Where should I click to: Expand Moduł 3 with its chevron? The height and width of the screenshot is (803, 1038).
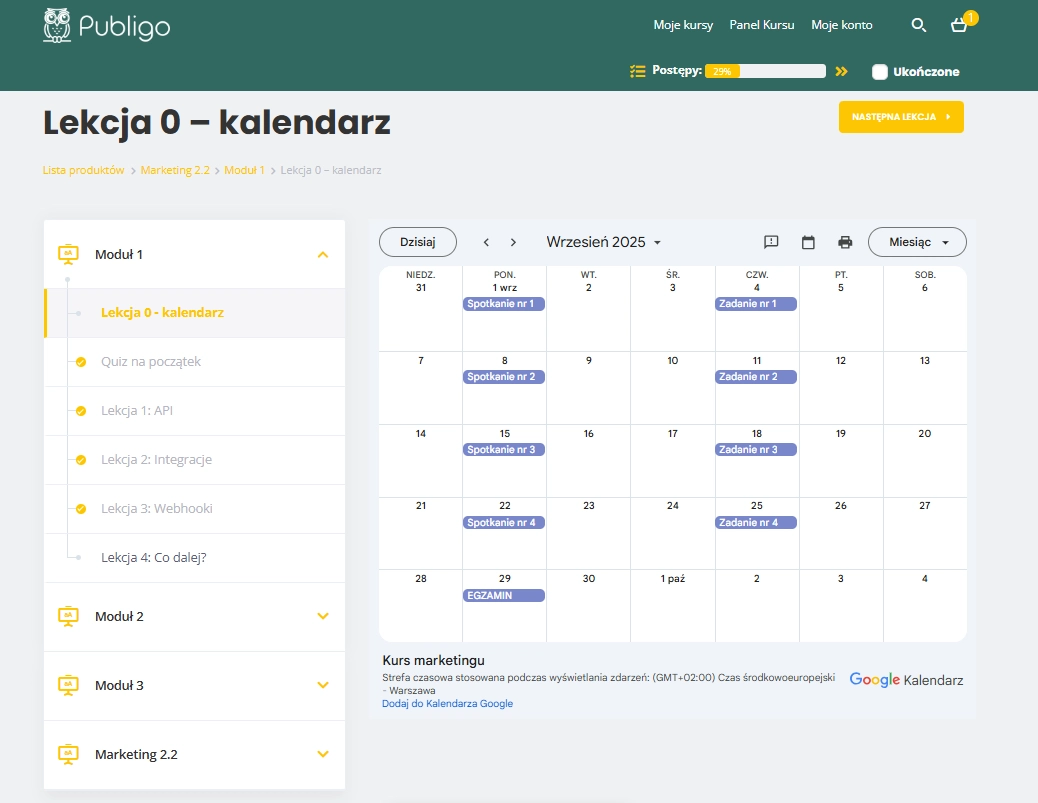[323, 685]
